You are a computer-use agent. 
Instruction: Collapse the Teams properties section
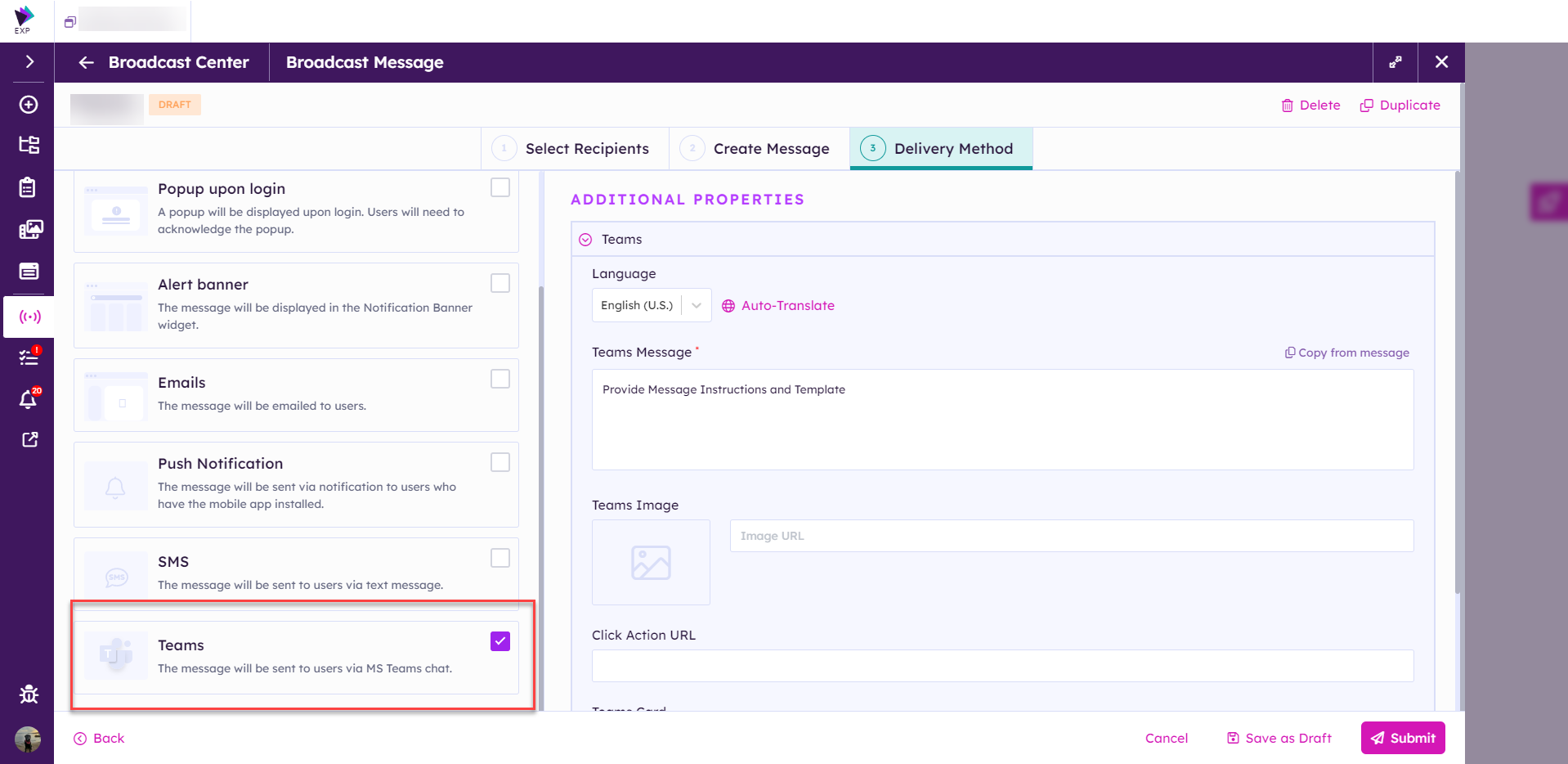click(585, 240)
